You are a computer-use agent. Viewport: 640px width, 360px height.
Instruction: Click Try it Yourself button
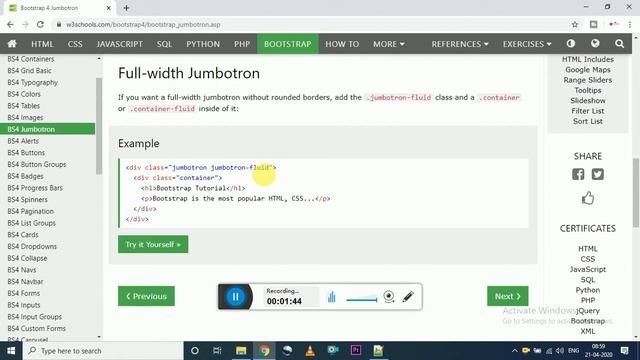[x=153, y=244]
